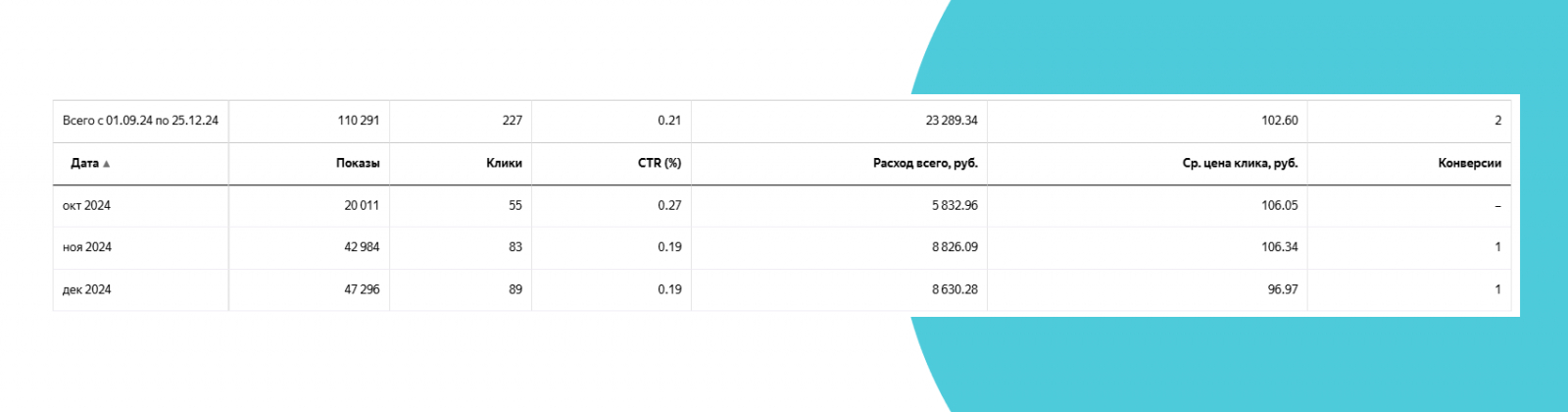Click the Расход всего, руб. header
The height and width of the screenshot is (412, 1568).
click(924, 163)
